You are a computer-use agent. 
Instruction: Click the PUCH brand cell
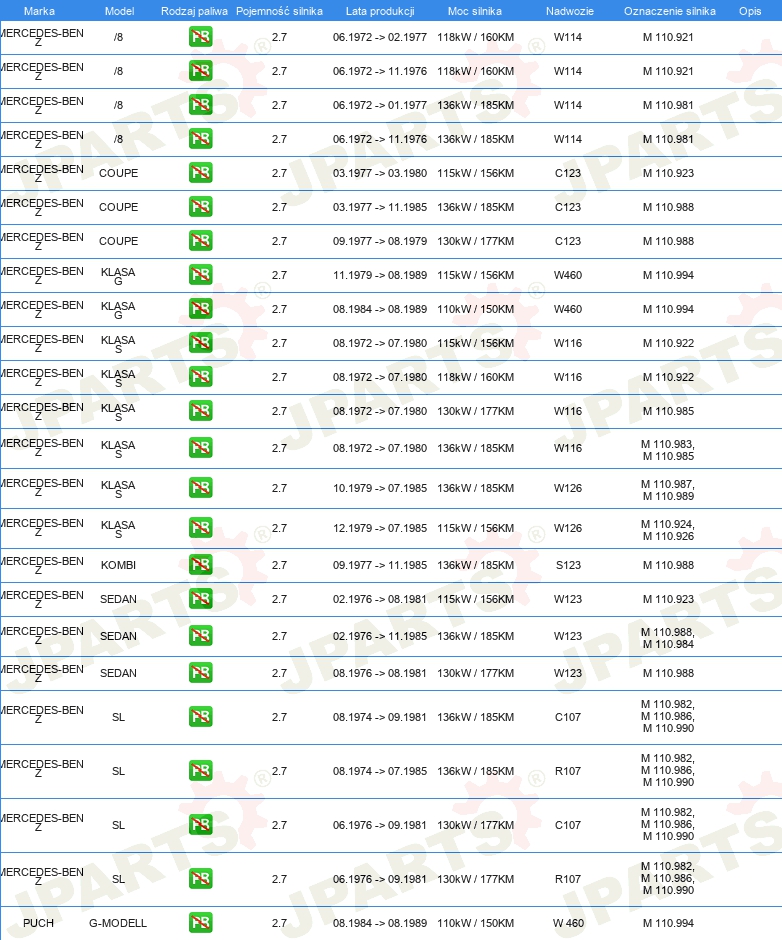(x=38, y=923)
